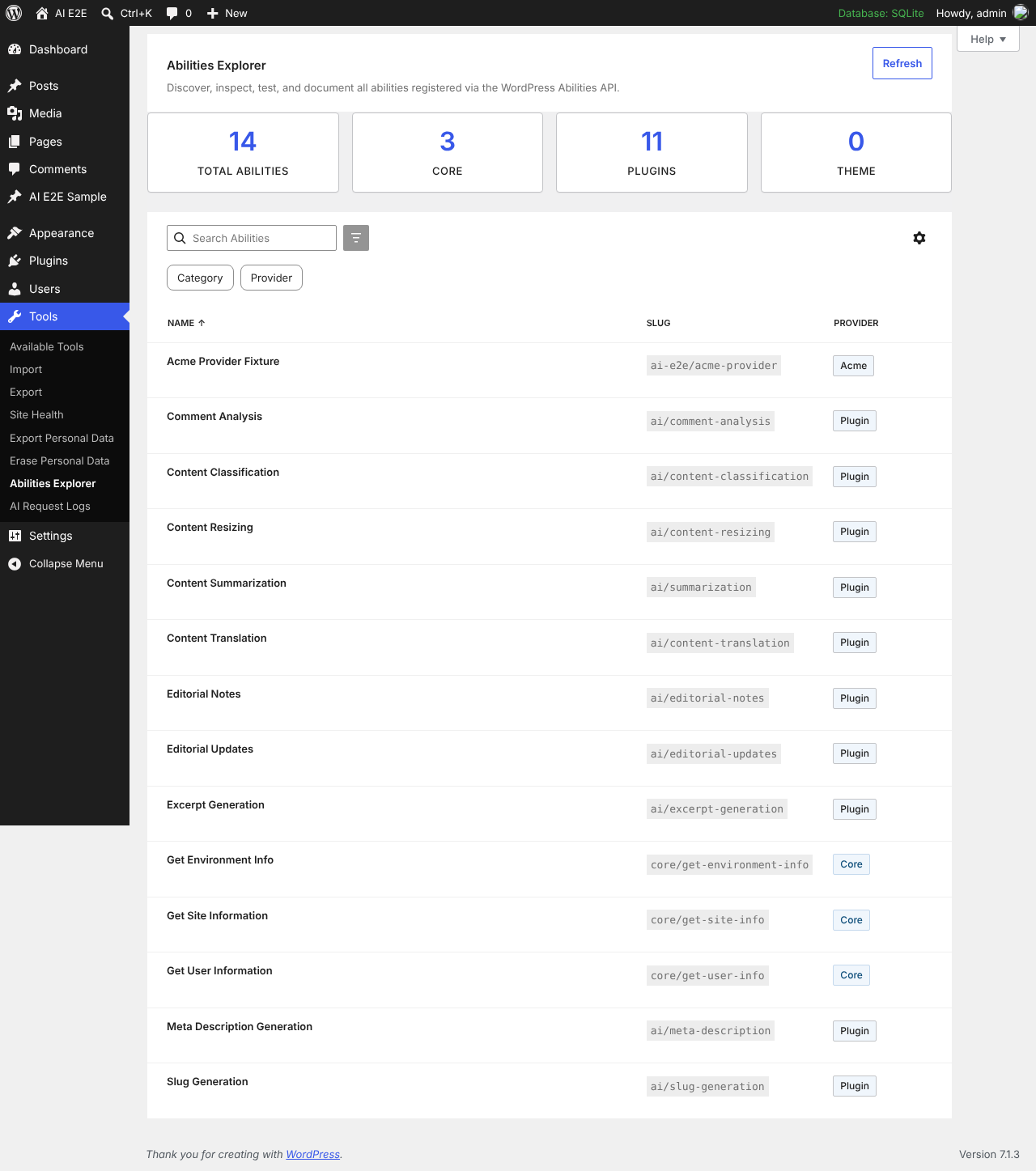
Task: Open the Users menu
Action: (65, 289)
